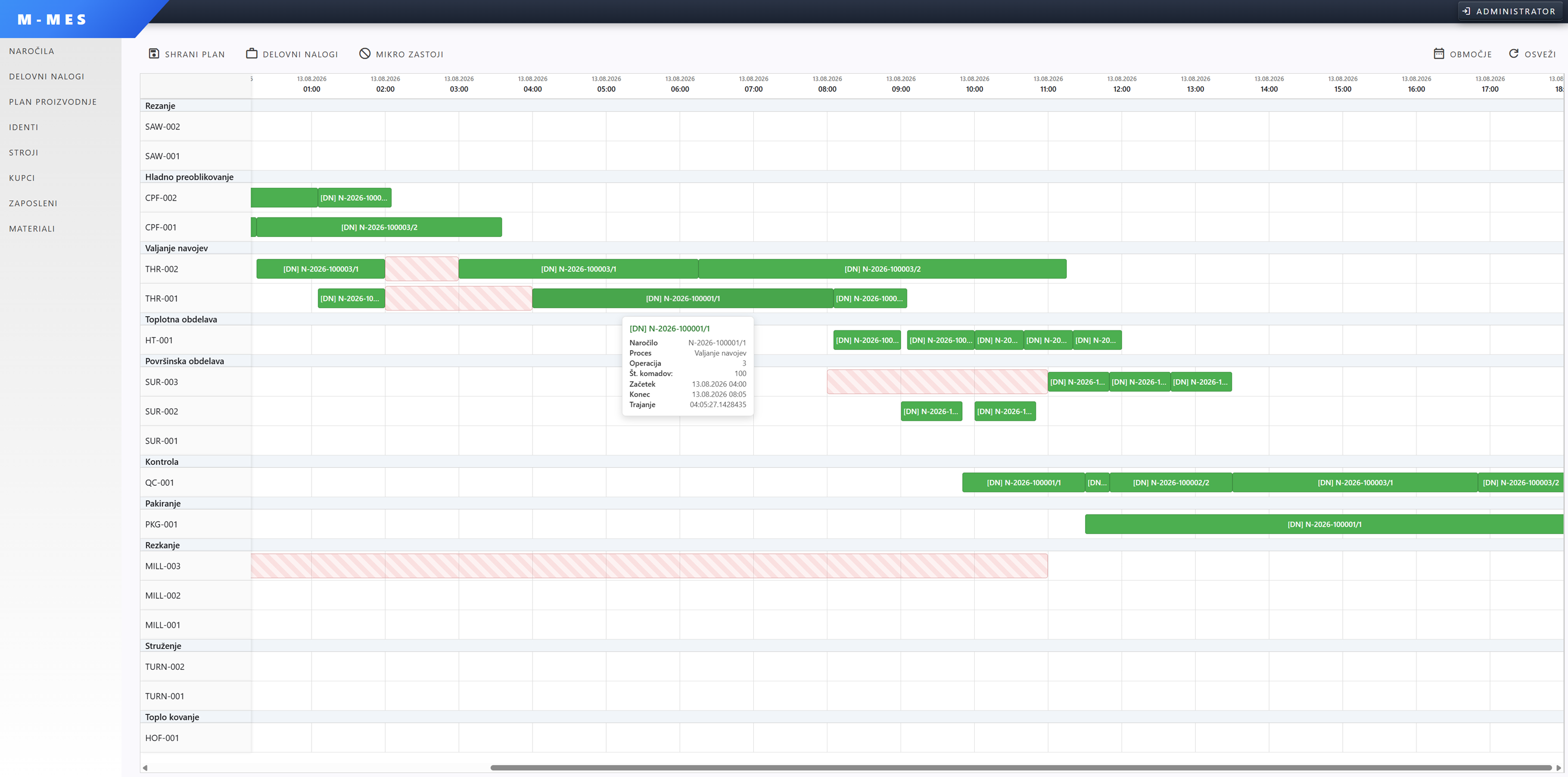
Task: Click the Administrator button label
Action: pos(1516,12)
